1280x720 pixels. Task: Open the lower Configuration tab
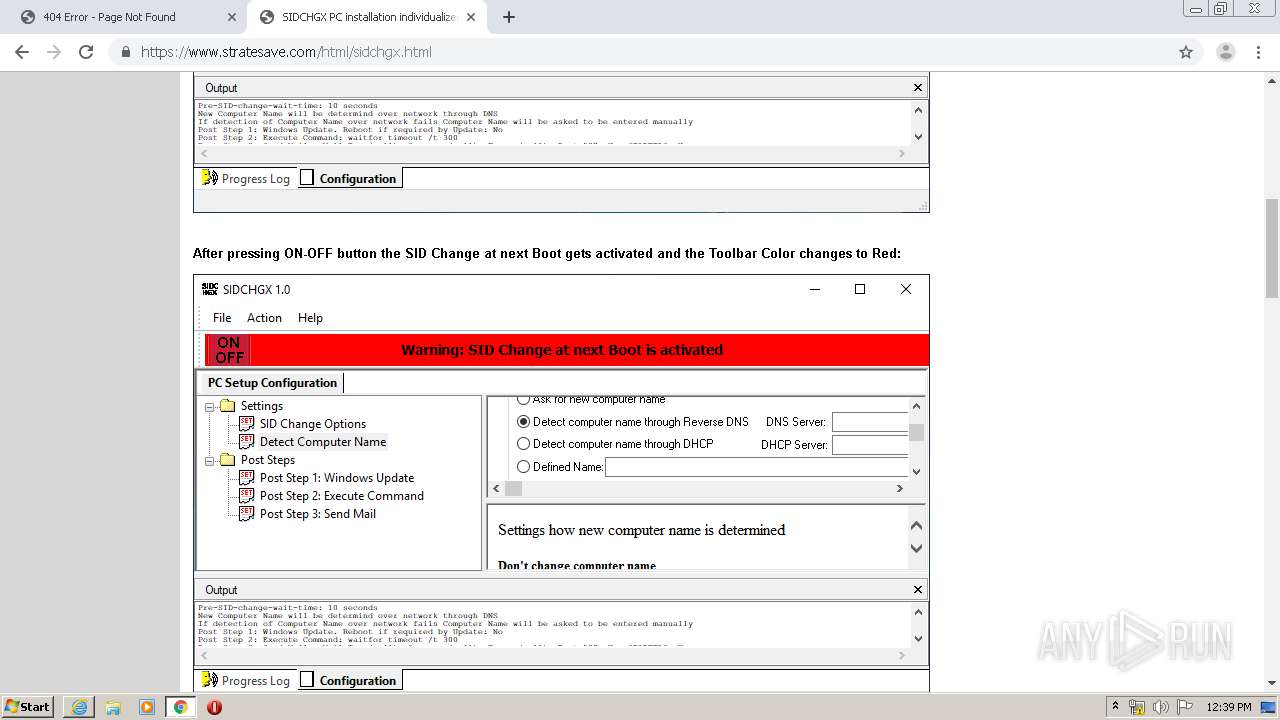pyautogui.click(x=349, y=680)
